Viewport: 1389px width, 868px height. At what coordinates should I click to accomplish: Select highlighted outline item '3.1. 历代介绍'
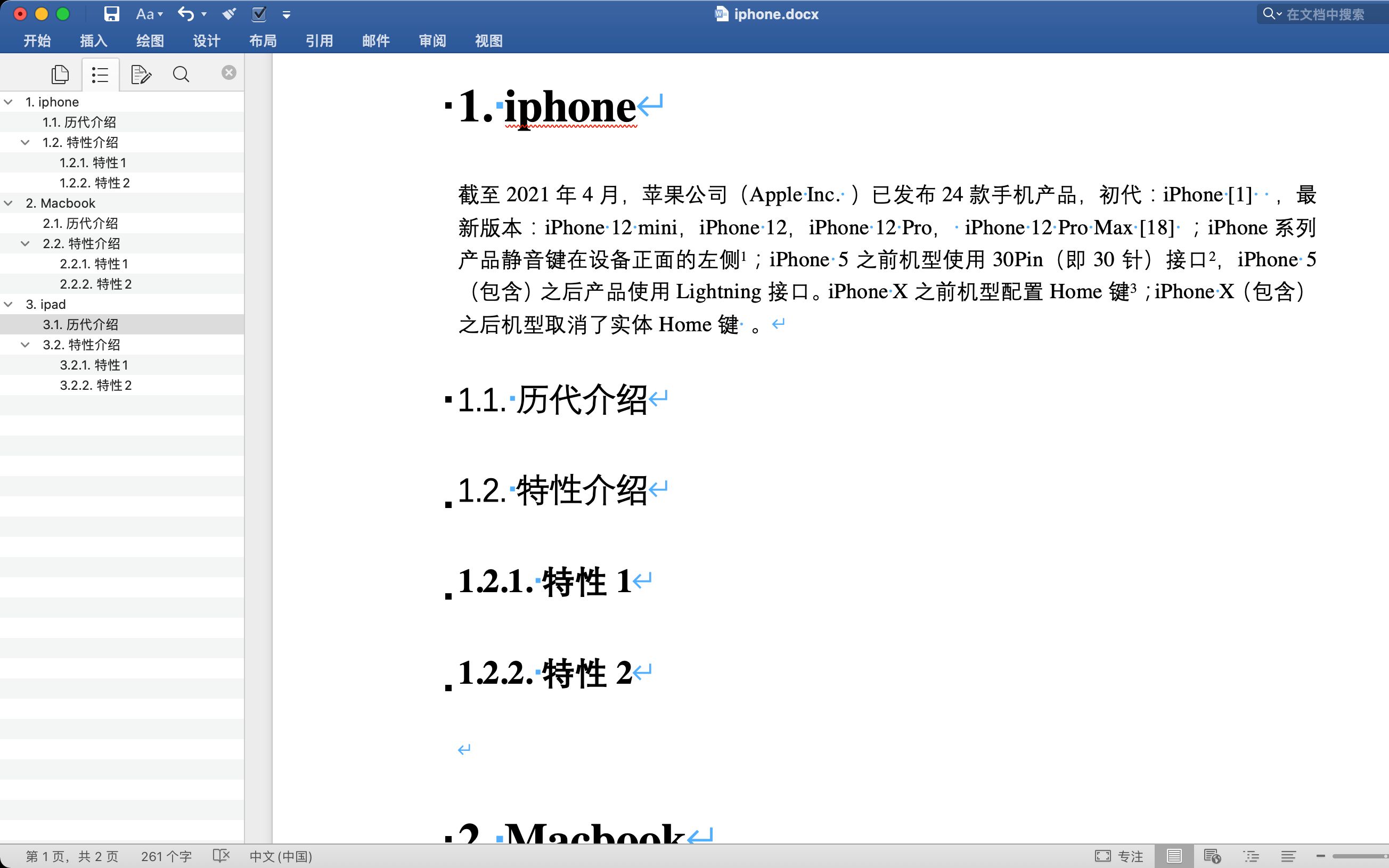80,324
